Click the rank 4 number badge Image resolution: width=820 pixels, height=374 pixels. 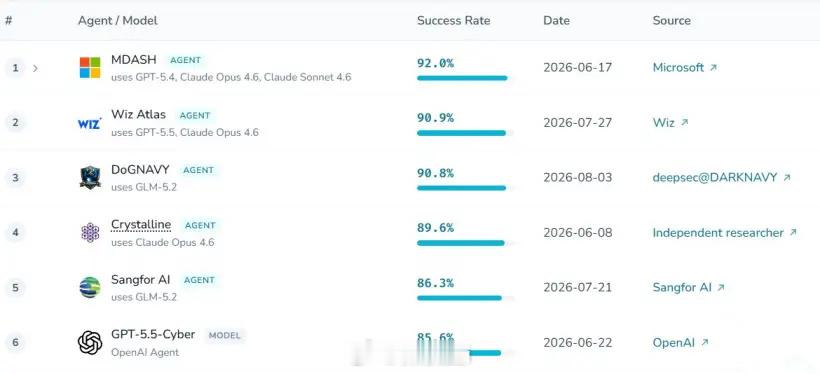point(15,233)
